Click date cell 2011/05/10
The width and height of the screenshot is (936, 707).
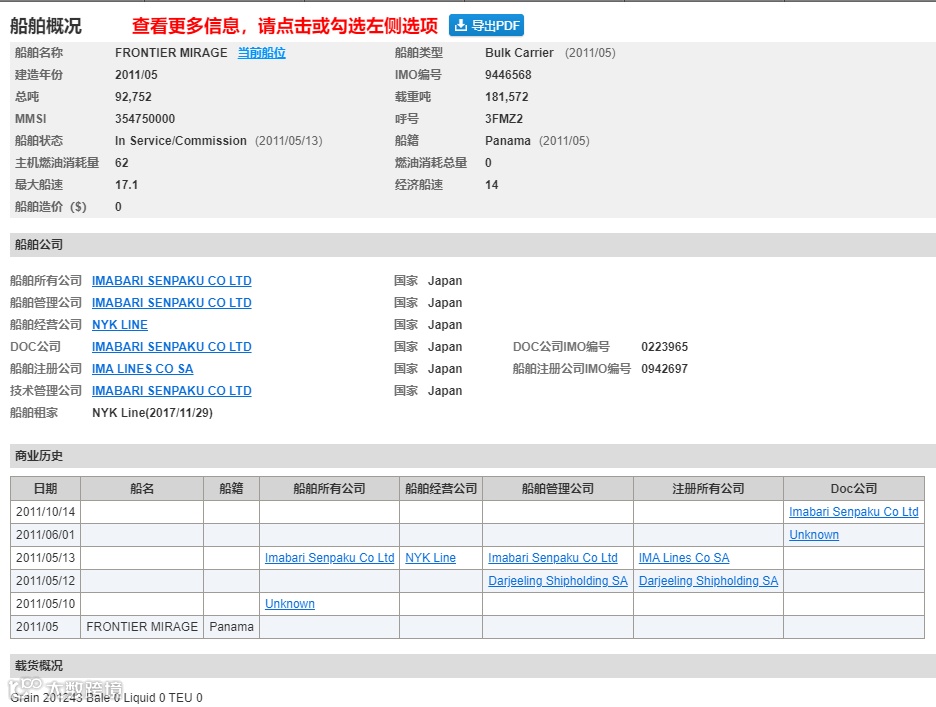(45, 604)
